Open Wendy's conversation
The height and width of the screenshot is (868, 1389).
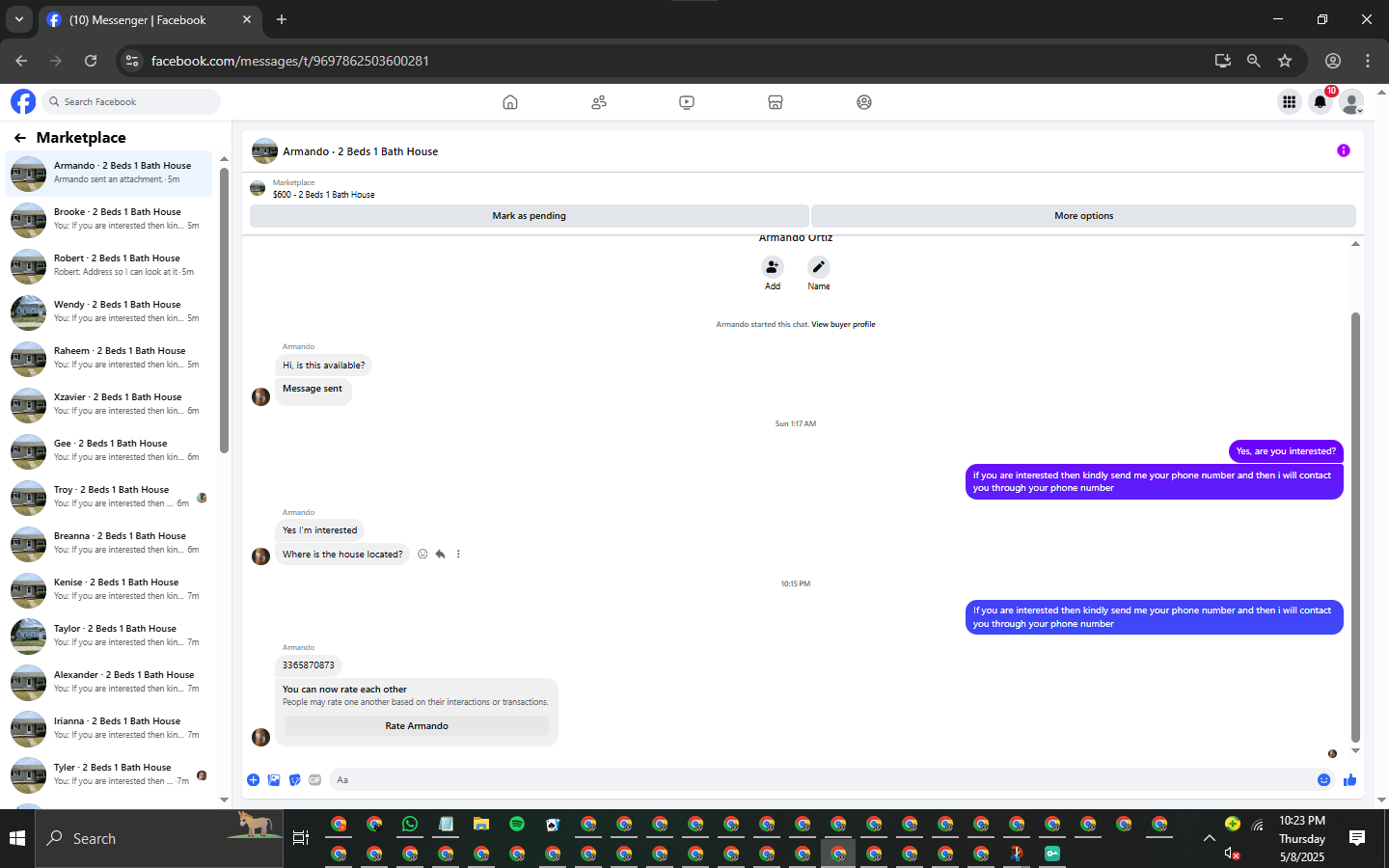coord(109,312)
